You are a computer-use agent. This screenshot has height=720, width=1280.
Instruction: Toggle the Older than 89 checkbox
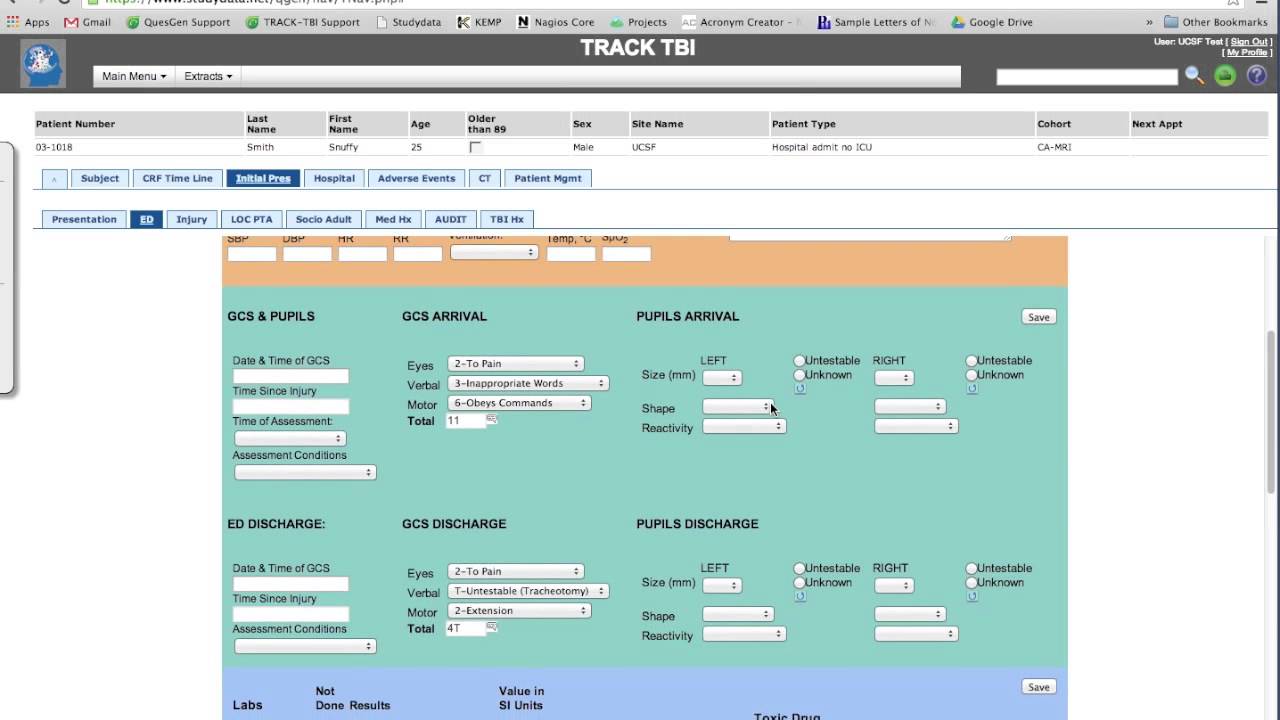pyautogui.click(x=475, y=147)
